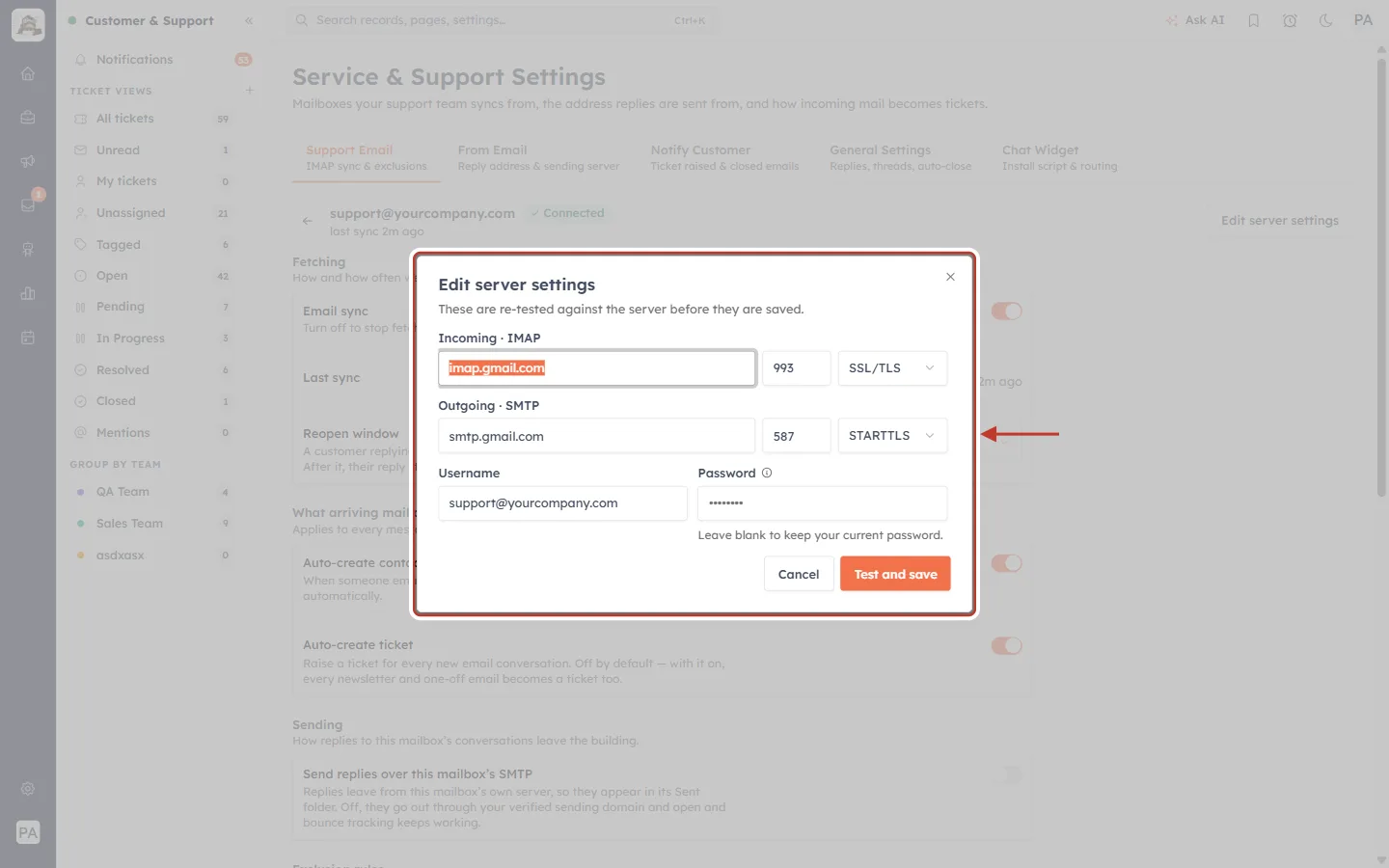The image size is (1389, 868).
Task: Toggle the Auto-create ticket switch
Action: tap(1006, 645)
